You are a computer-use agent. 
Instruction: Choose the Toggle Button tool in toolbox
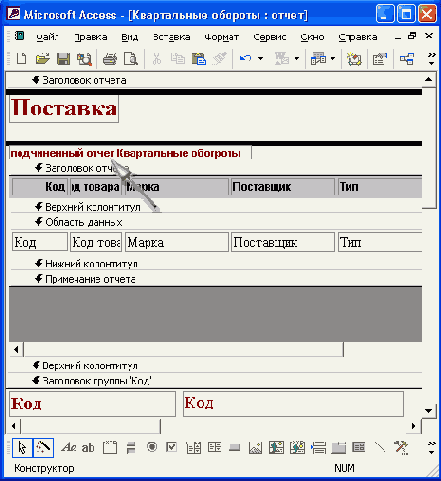pyautogui.click(x=131, y=448)
